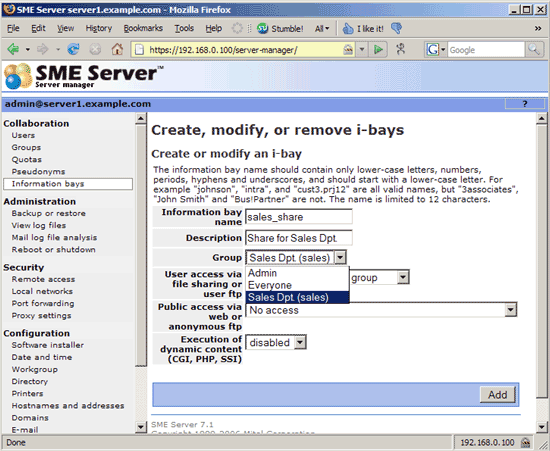
Task: Click the thumbs-up I like it! icon
Action: tap(348, 28)
